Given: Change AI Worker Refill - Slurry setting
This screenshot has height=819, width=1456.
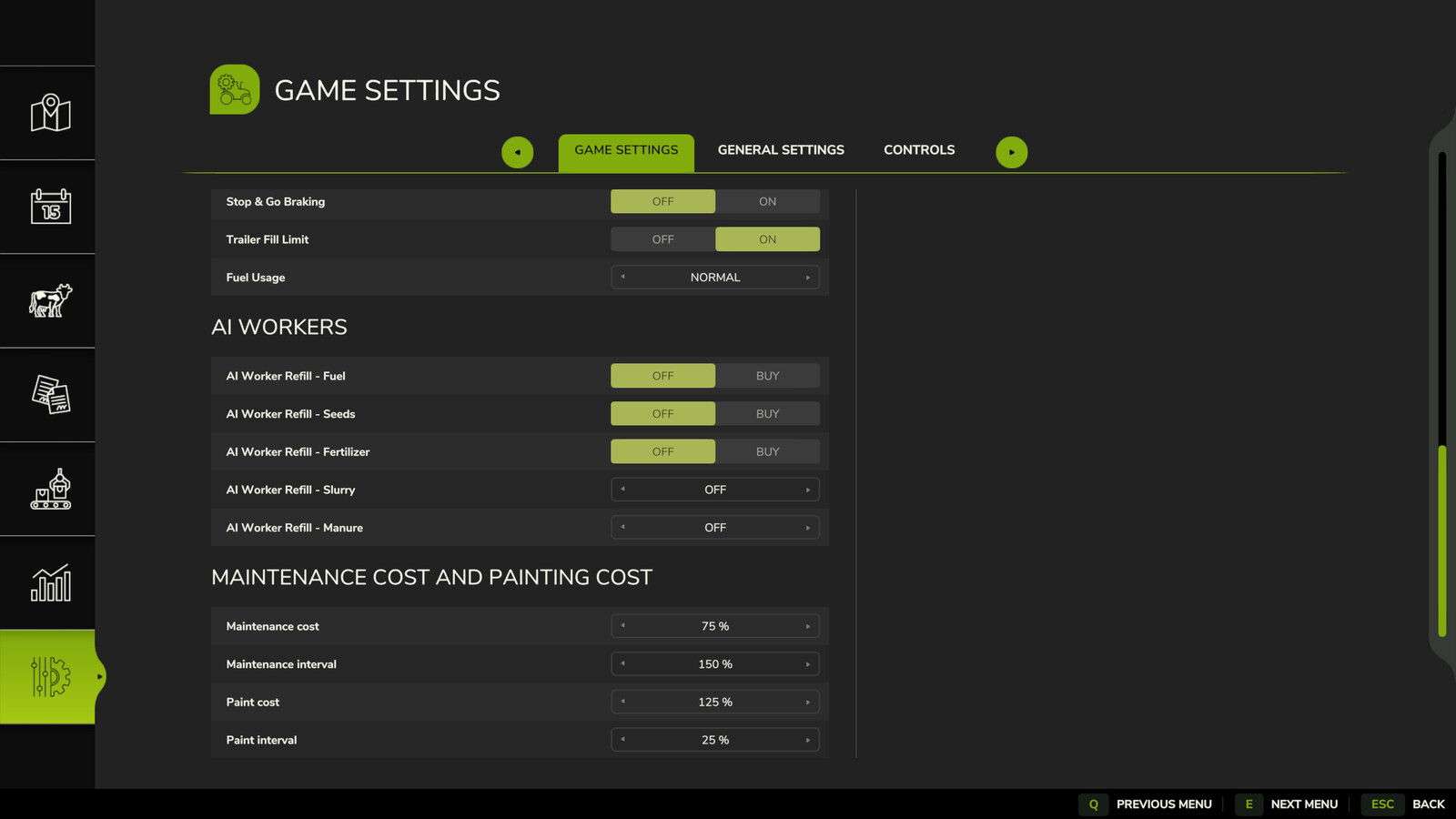Looking at the screenshot, I should [x=808, y=490].
